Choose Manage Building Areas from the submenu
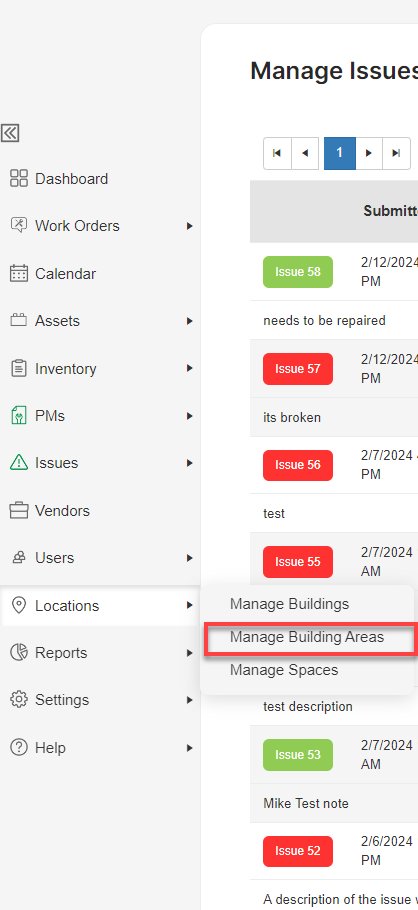This screenshot has height=910, width=418. point(307,637)
